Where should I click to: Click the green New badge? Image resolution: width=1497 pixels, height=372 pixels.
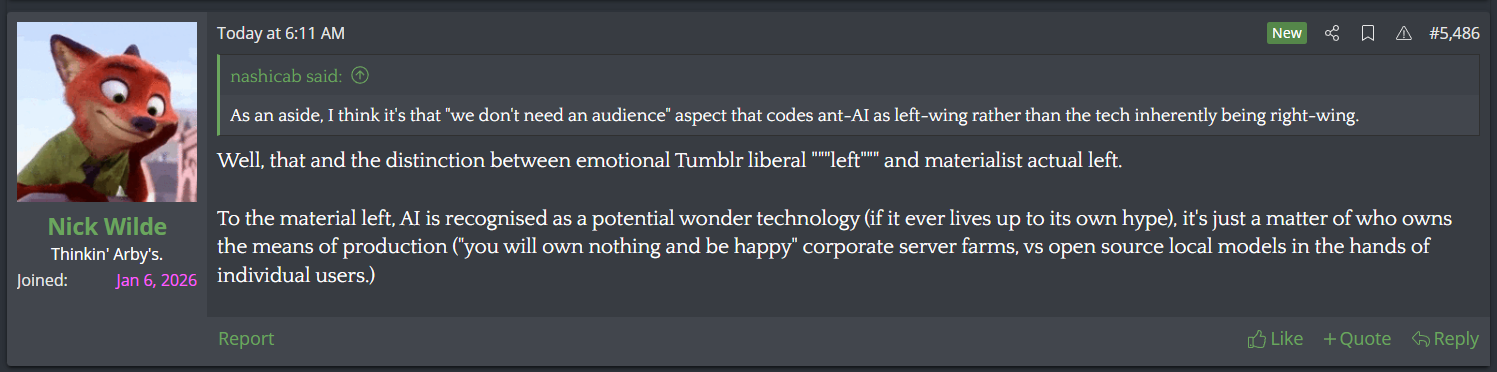pyautogui.click(x=1287, y=33)
